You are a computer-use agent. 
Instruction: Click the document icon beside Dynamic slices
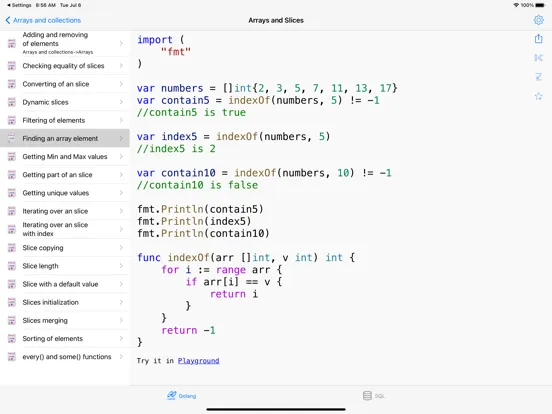pos(12,102)
